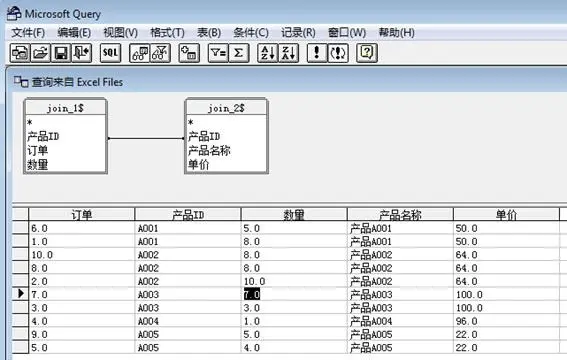Screen dimensions: 567x360
Task: Select the join_2$ table title
Action: (x=226, y=108)
